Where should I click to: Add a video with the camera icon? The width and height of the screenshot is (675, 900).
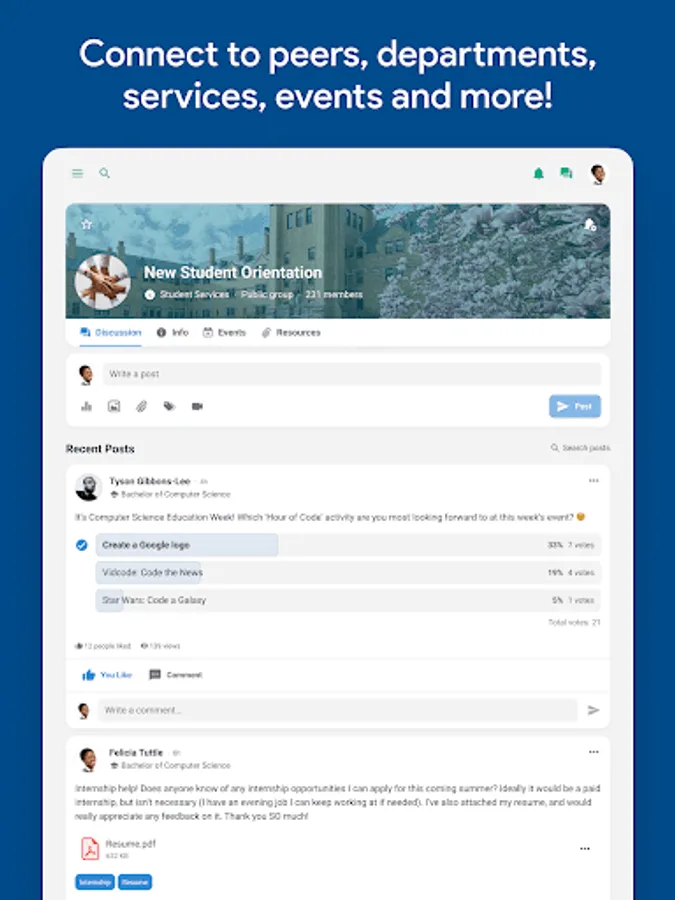click(x=197, y=406)
